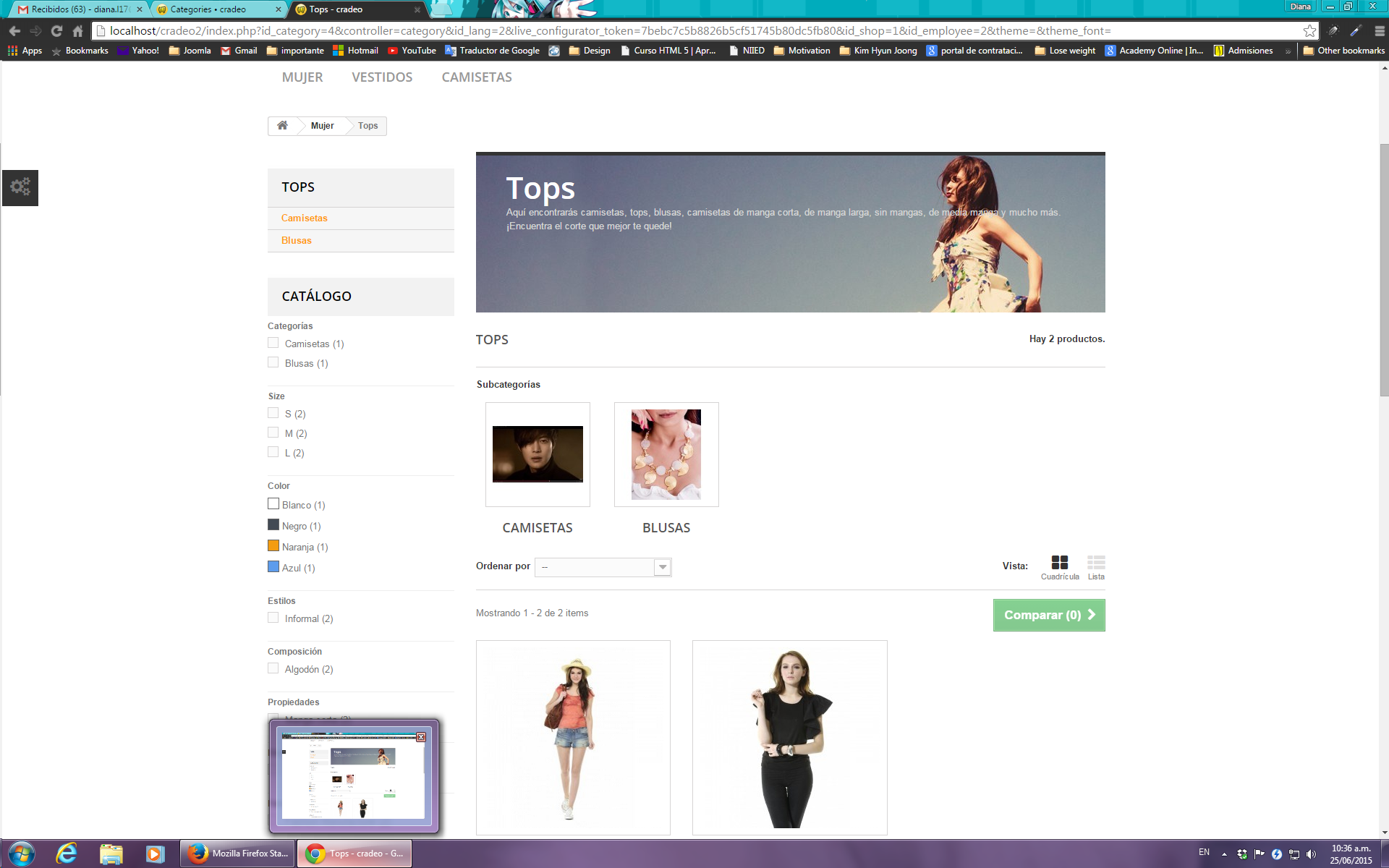Bookmark this page with star icon

pos(1309,31)
